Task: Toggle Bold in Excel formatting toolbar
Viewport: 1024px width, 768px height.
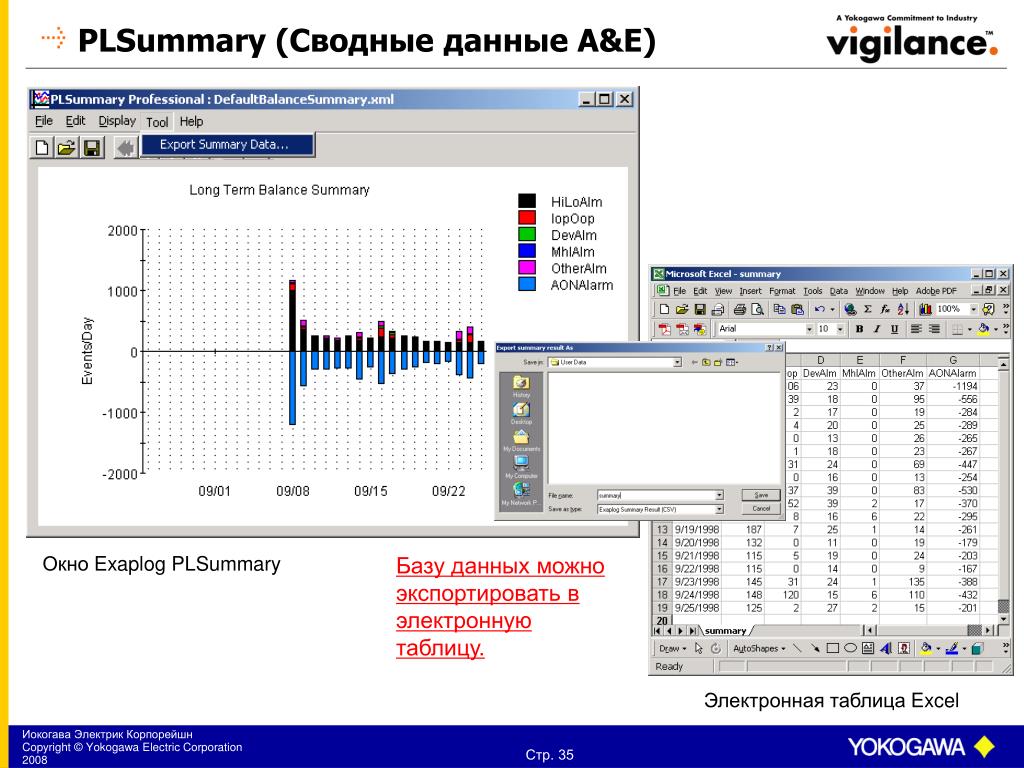Action: [x=859, y=329]
